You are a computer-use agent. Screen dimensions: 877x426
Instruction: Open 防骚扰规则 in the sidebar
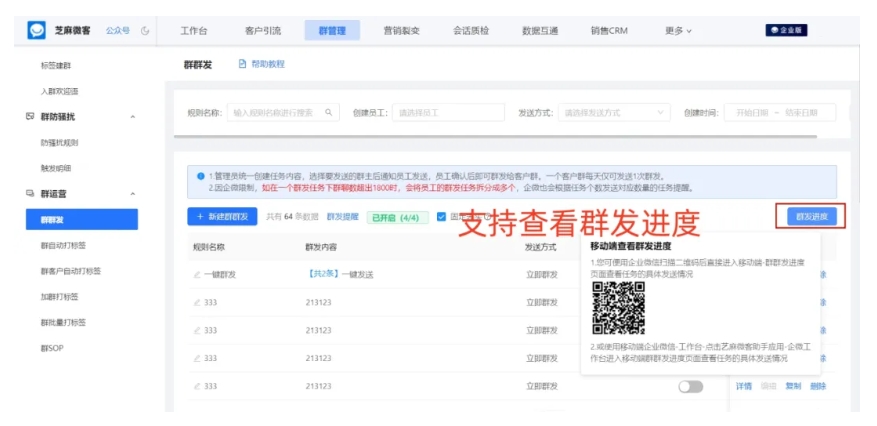point(59,143)
